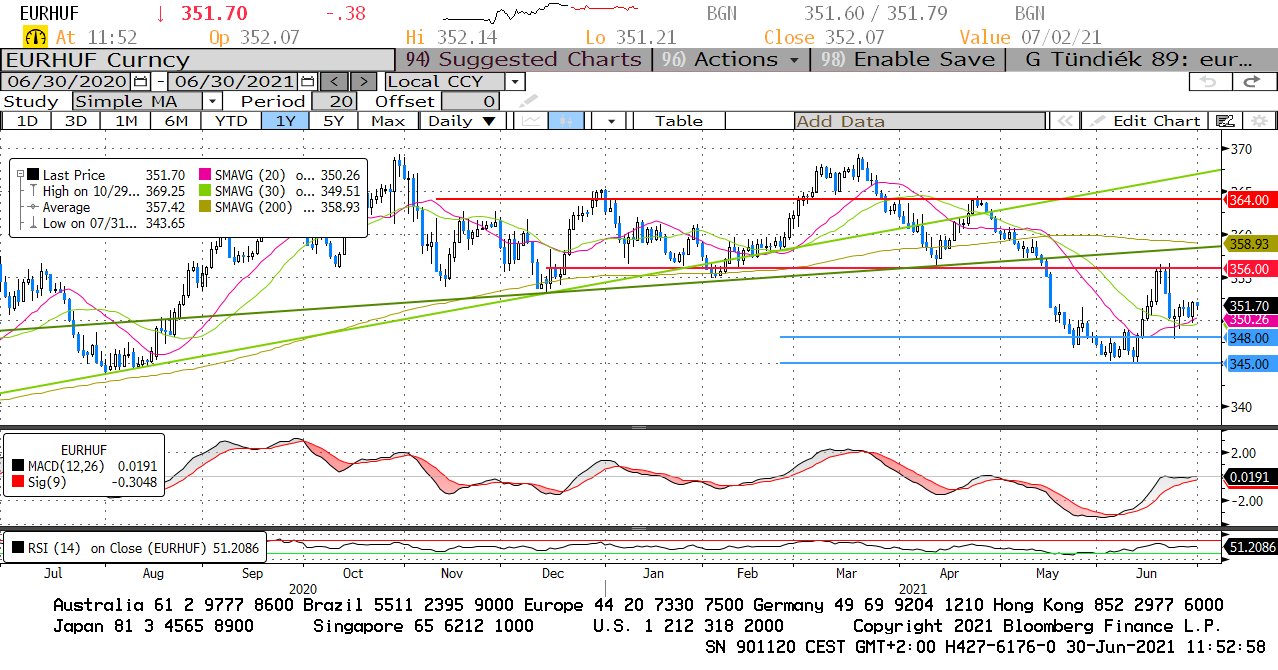The image size is (1278, 670).
Task: Click the Table view button
Action: (x=679, y=121)
